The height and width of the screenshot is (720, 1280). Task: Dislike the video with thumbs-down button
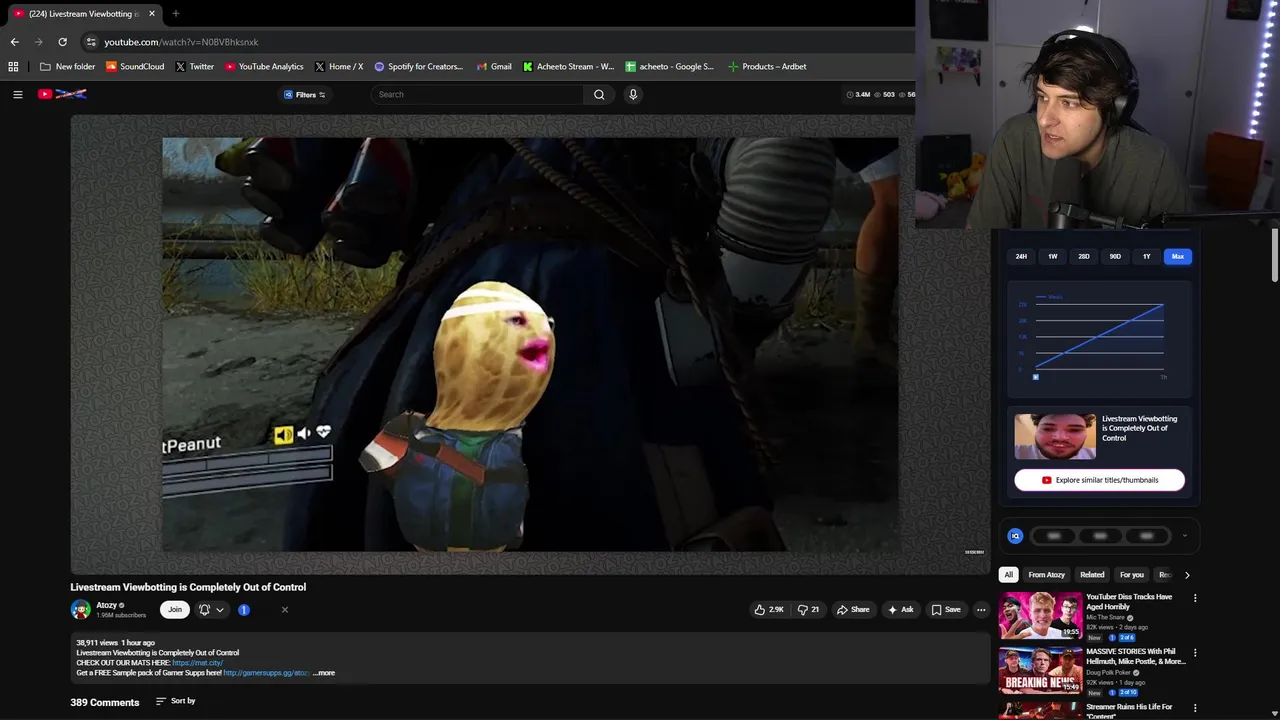coord(808,609)
